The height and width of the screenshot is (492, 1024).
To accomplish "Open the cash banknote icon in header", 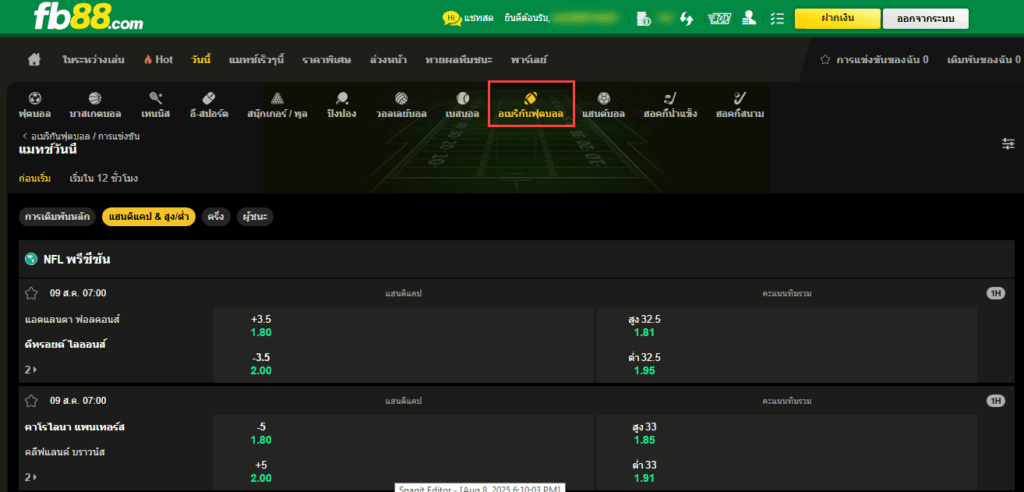I will tap(719, 18).
